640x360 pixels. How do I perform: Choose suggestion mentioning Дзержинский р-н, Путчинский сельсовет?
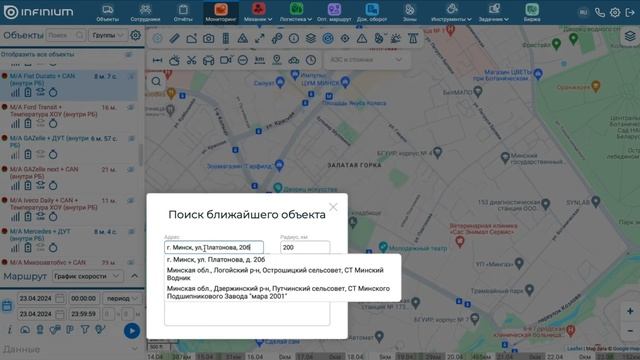(x=282, y=292)
